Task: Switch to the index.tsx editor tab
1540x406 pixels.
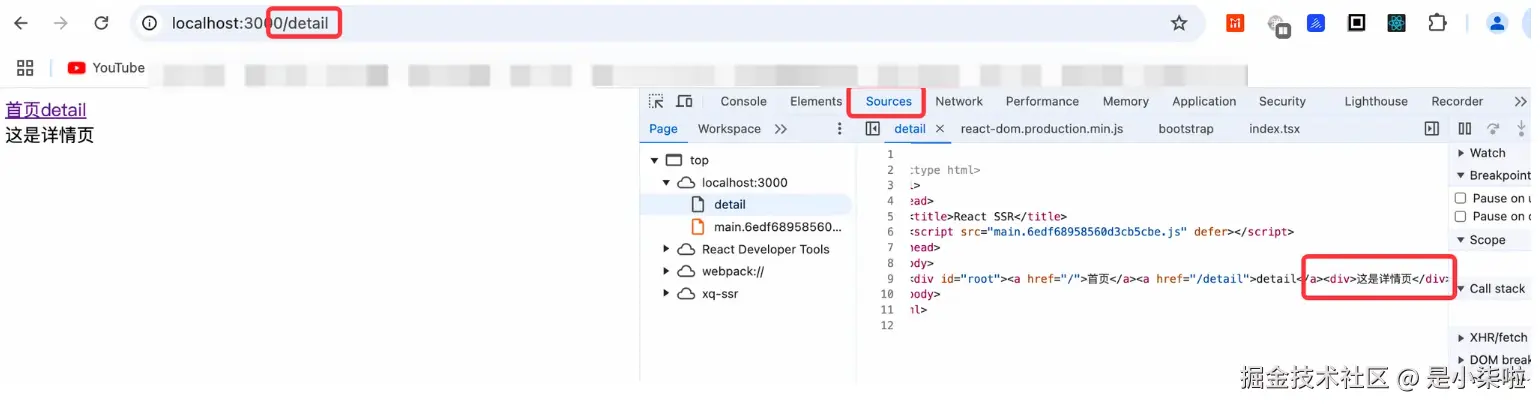Action: click(1274, 129)
